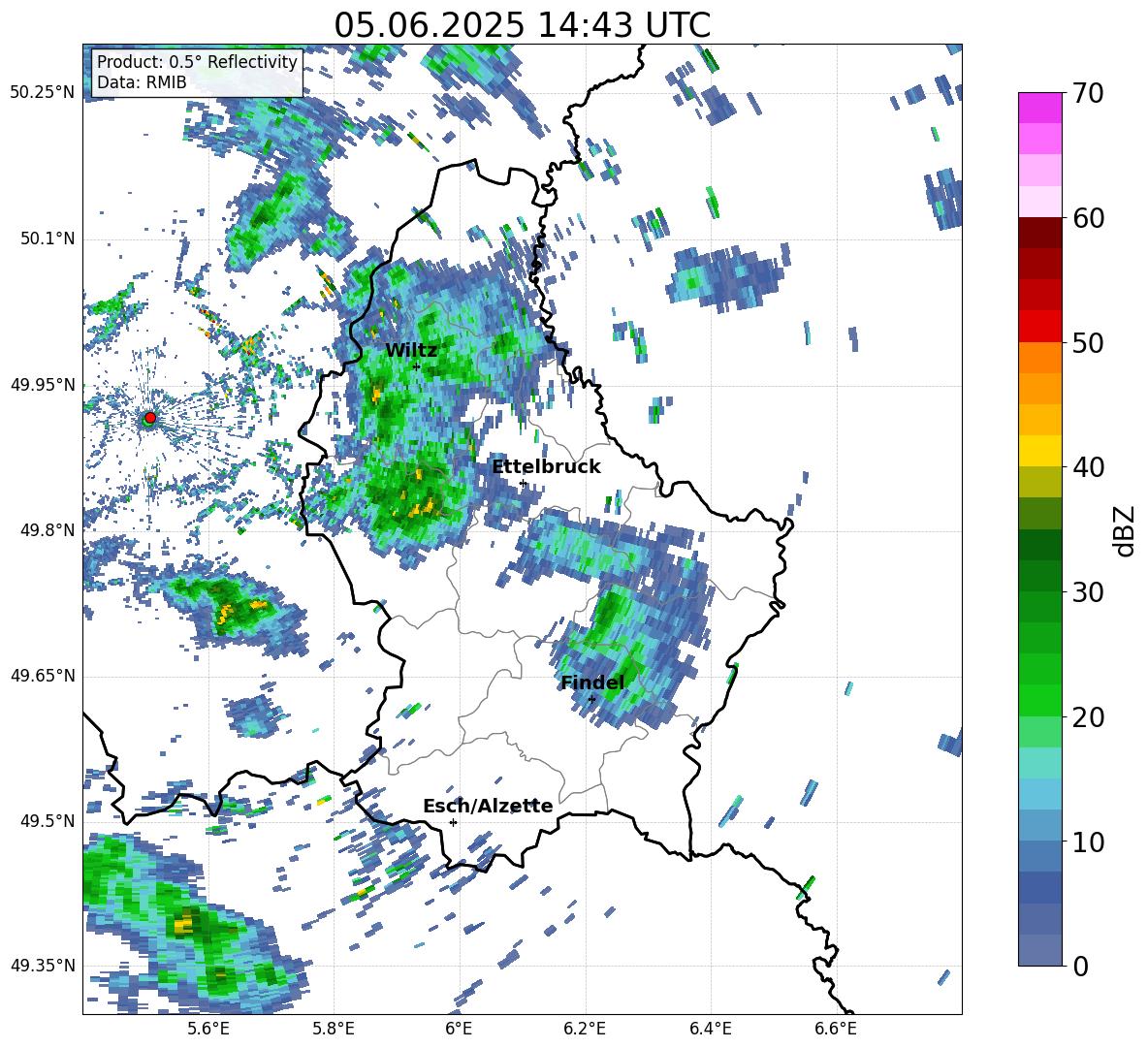This screenshot has width=1148, height=1048.
Task: Click the Ettelbruck location cross marker
Action: [523, 483]
